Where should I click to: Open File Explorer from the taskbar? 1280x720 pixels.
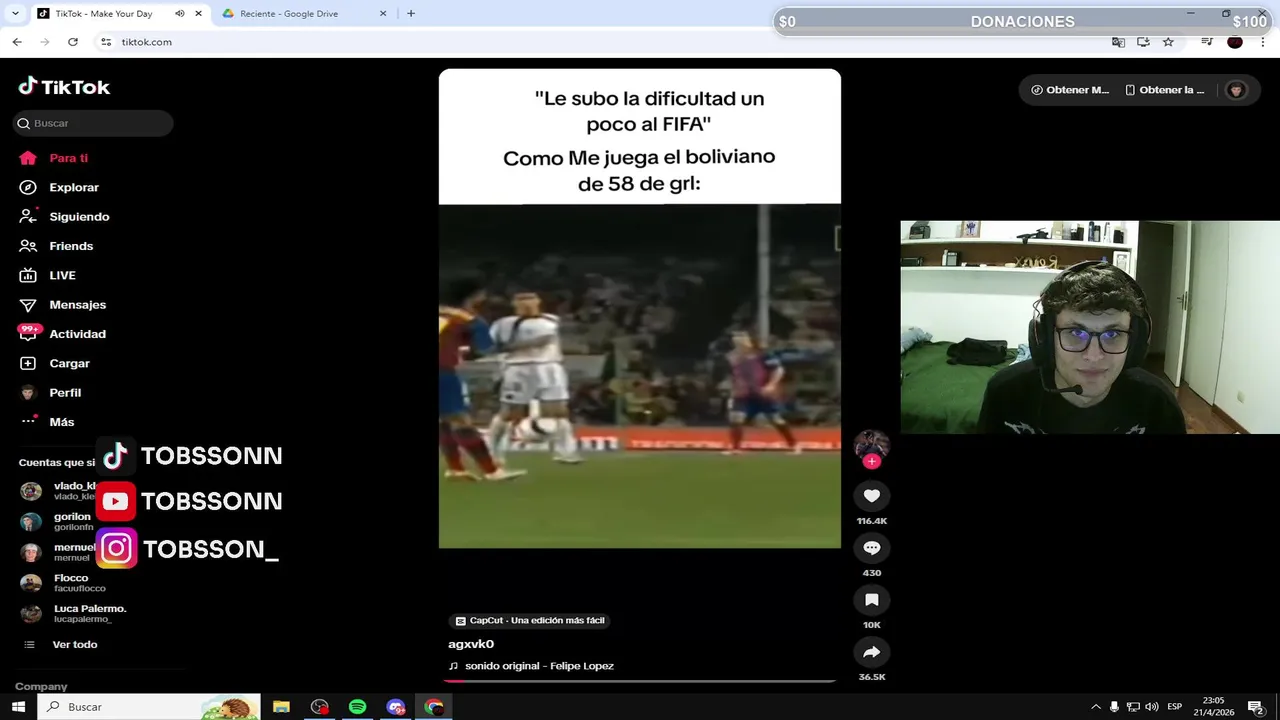tap(281, 707)
